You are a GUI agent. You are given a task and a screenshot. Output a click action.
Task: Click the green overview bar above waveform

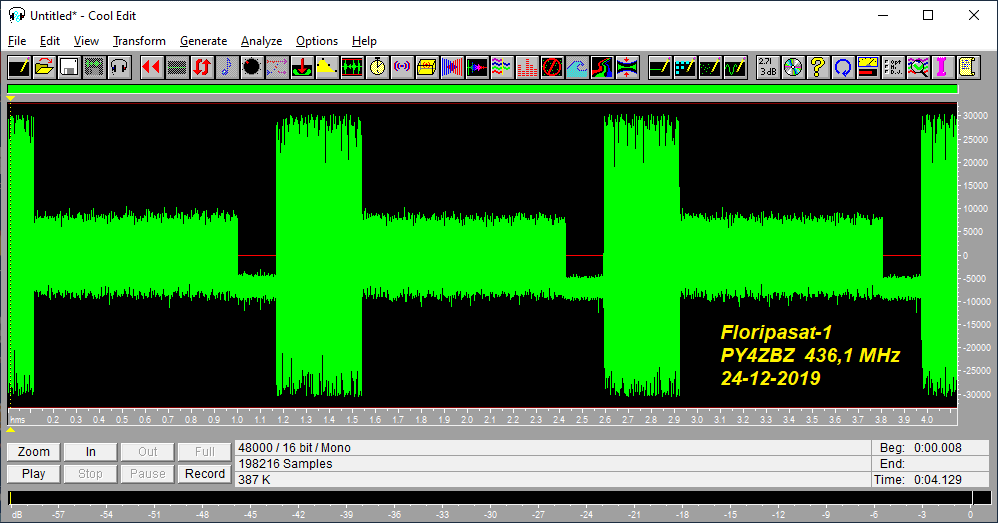pos(483,89)
